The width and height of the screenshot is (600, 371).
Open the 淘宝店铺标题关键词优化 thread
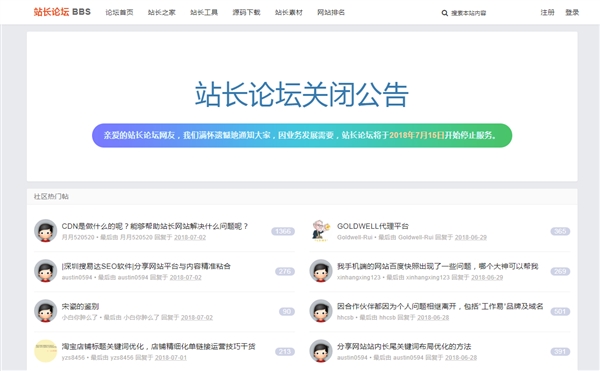pos(158,347)
